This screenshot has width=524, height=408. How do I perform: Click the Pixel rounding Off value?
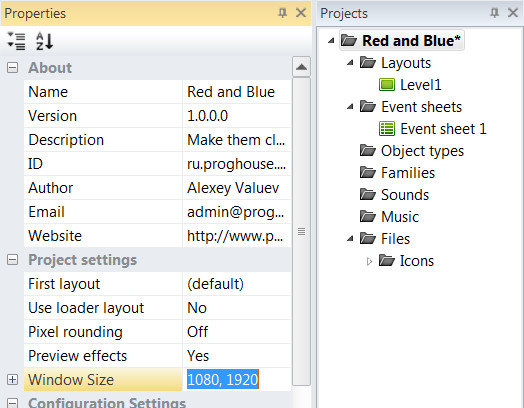[x=237, y=332]
